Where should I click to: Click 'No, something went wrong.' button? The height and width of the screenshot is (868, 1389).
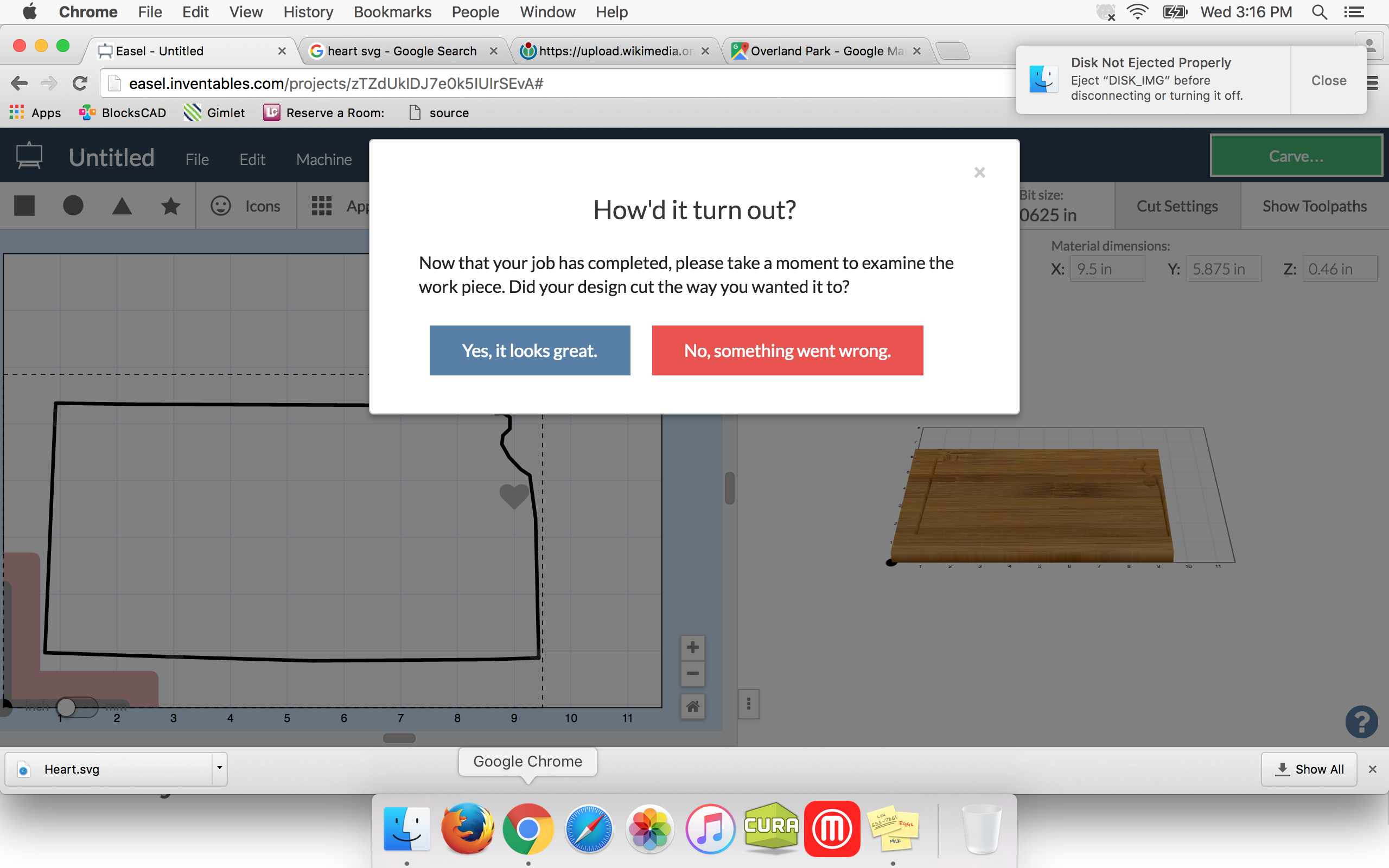tap(788, 350)
